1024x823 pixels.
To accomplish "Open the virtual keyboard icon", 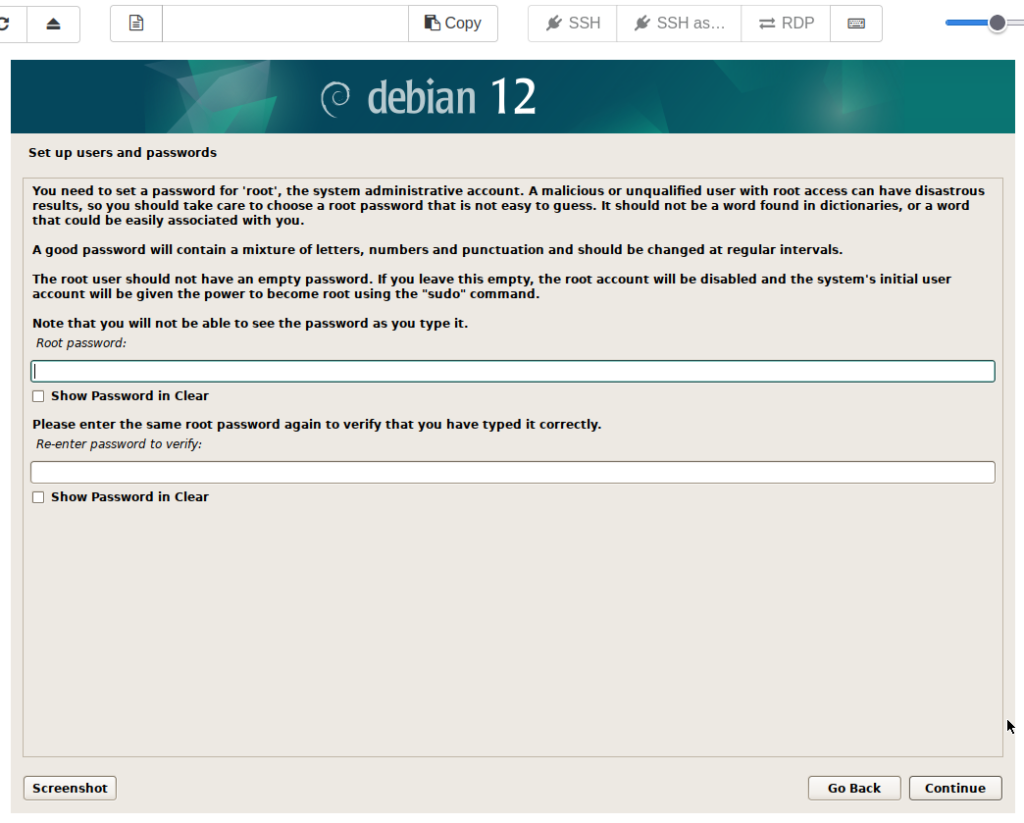I will 856,23.
